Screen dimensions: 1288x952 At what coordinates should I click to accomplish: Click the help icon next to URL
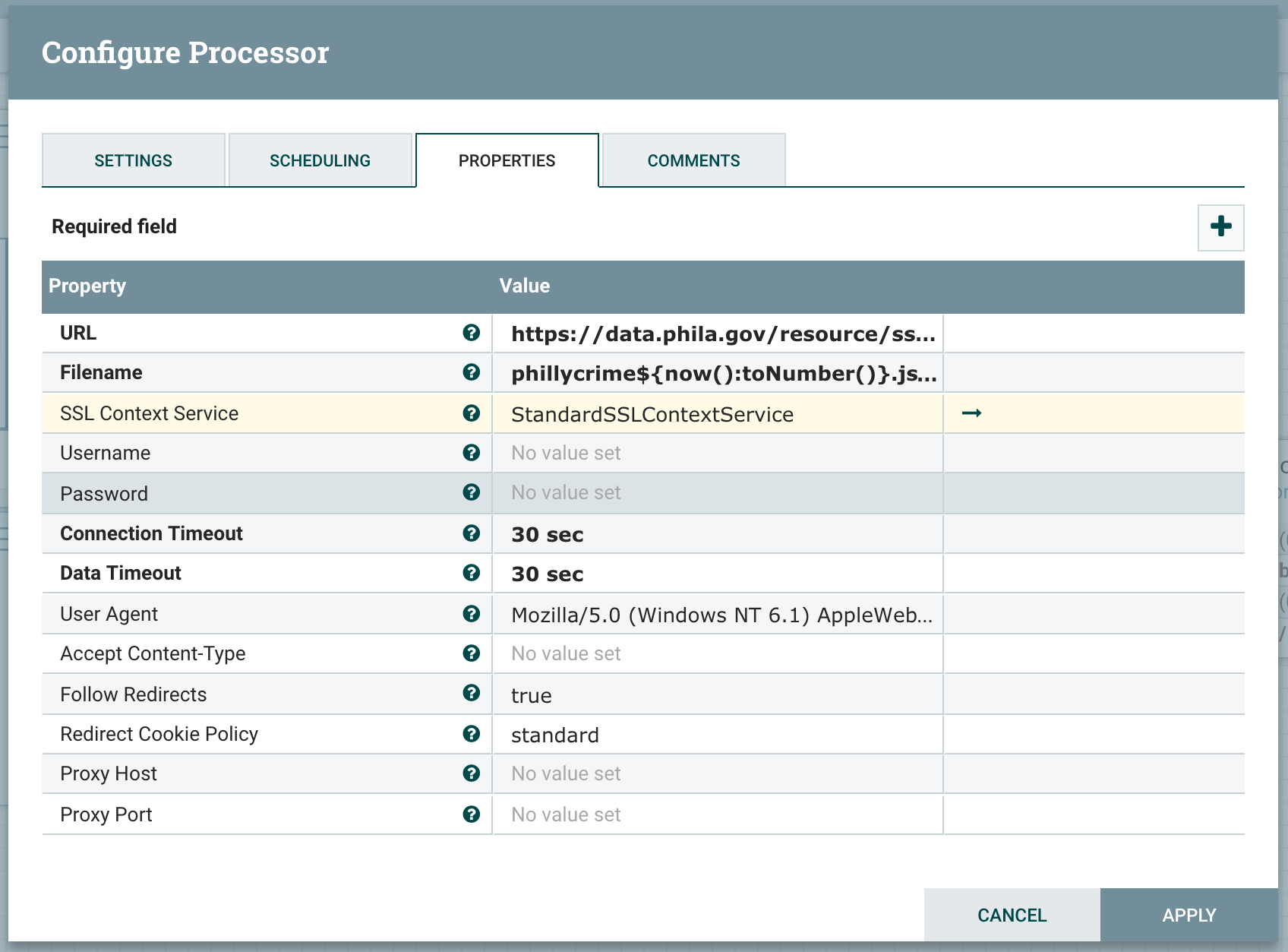[x=471, y=333]
